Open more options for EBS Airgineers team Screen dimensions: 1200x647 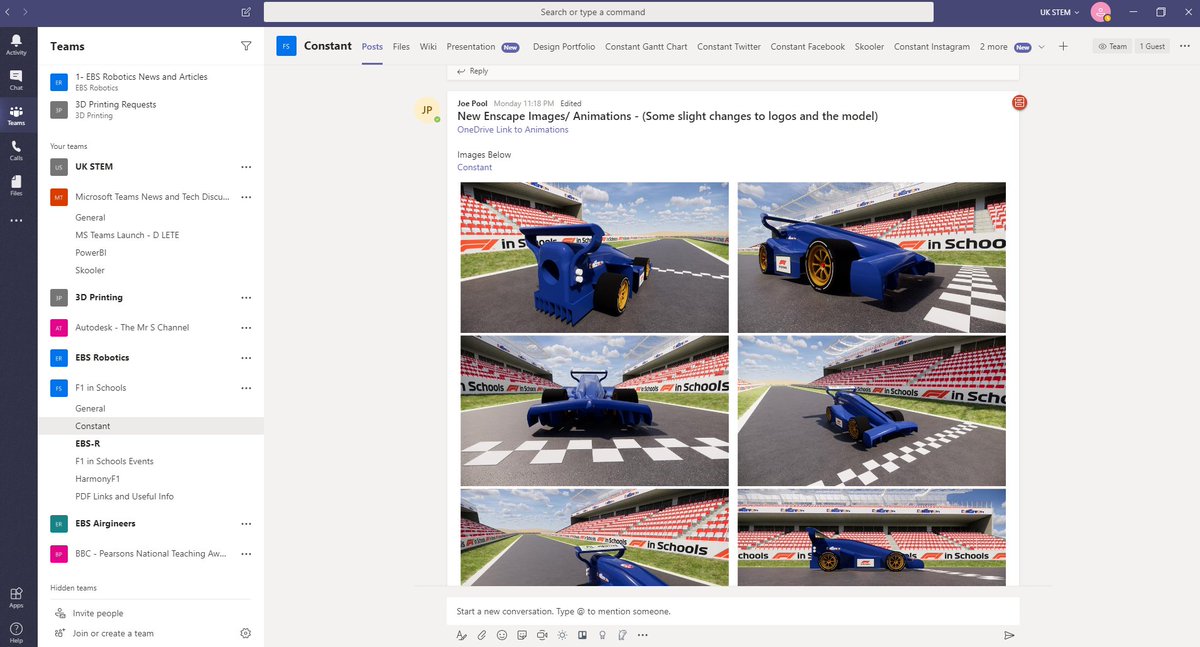(x=246, y=524)
